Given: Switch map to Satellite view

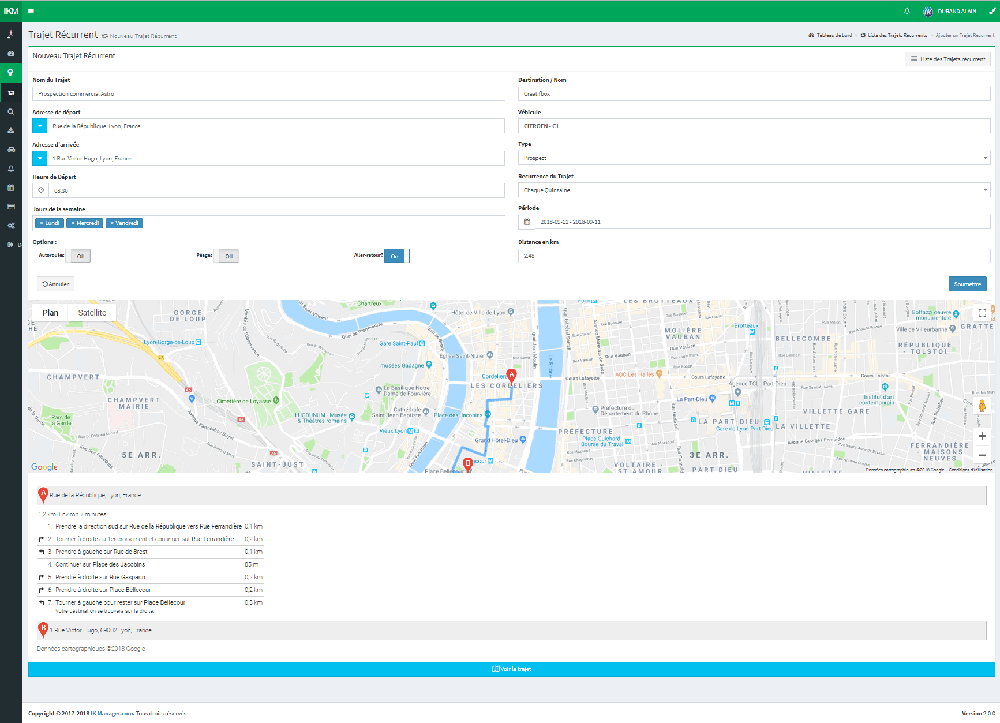Looking at the screenshot, I should coord(92,312).
